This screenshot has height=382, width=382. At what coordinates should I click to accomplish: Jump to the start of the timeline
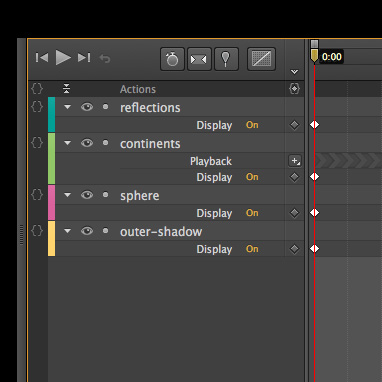point(42,58)
